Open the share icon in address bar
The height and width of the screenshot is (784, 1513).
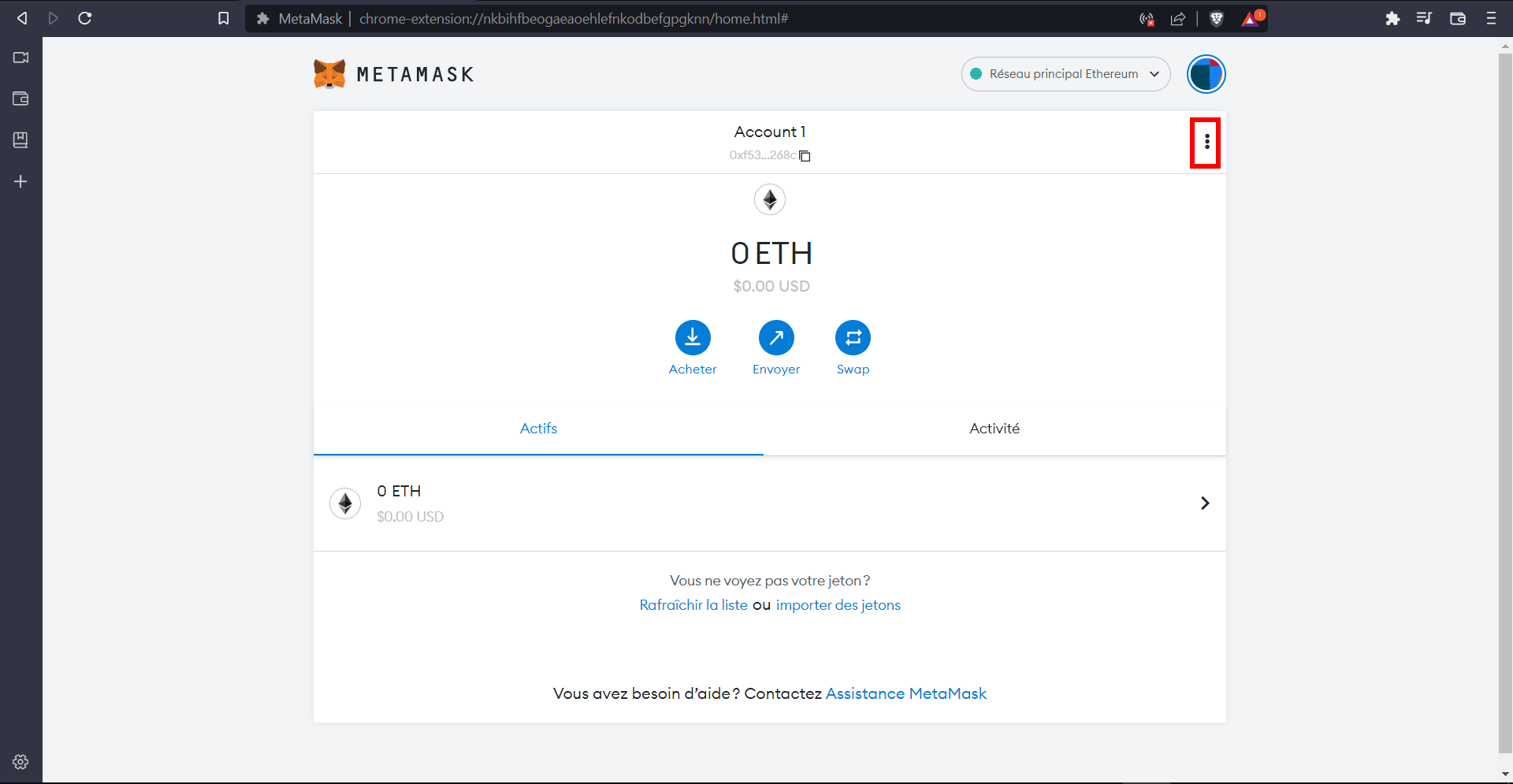[x=1178, y=19]
